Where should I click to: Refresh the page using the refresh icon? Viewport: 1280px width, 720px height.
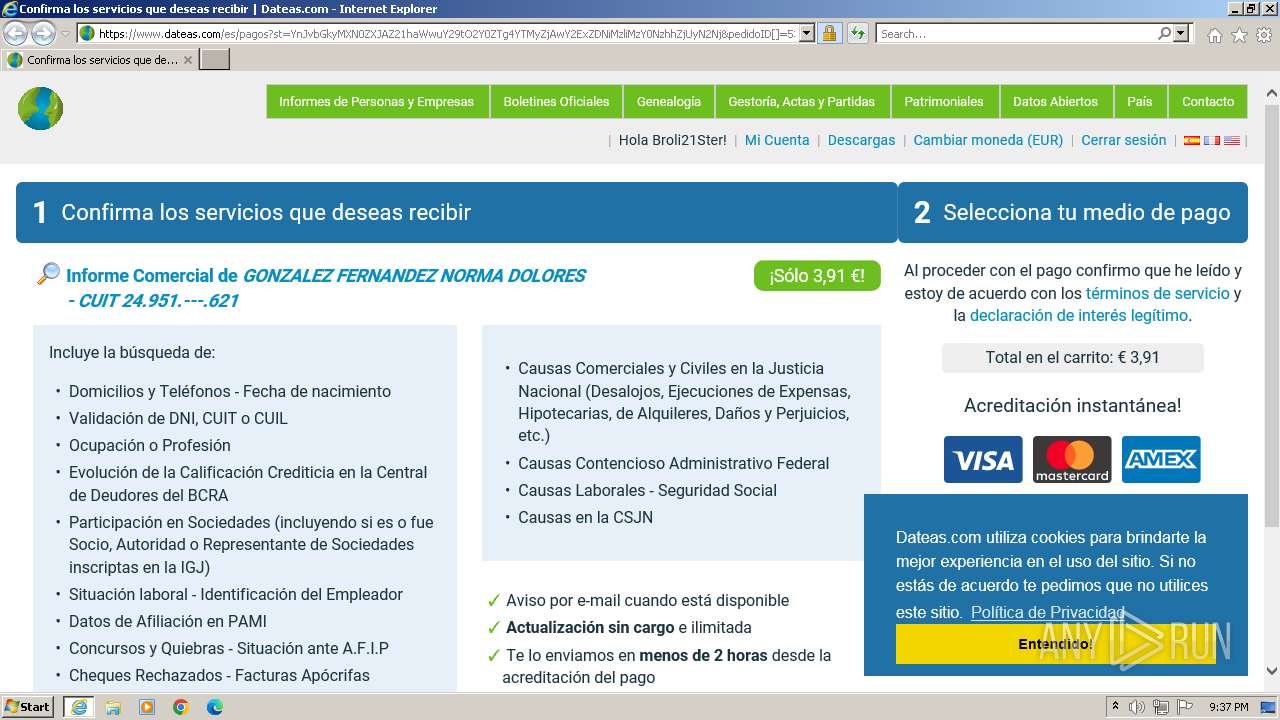[x=857, y=33]
